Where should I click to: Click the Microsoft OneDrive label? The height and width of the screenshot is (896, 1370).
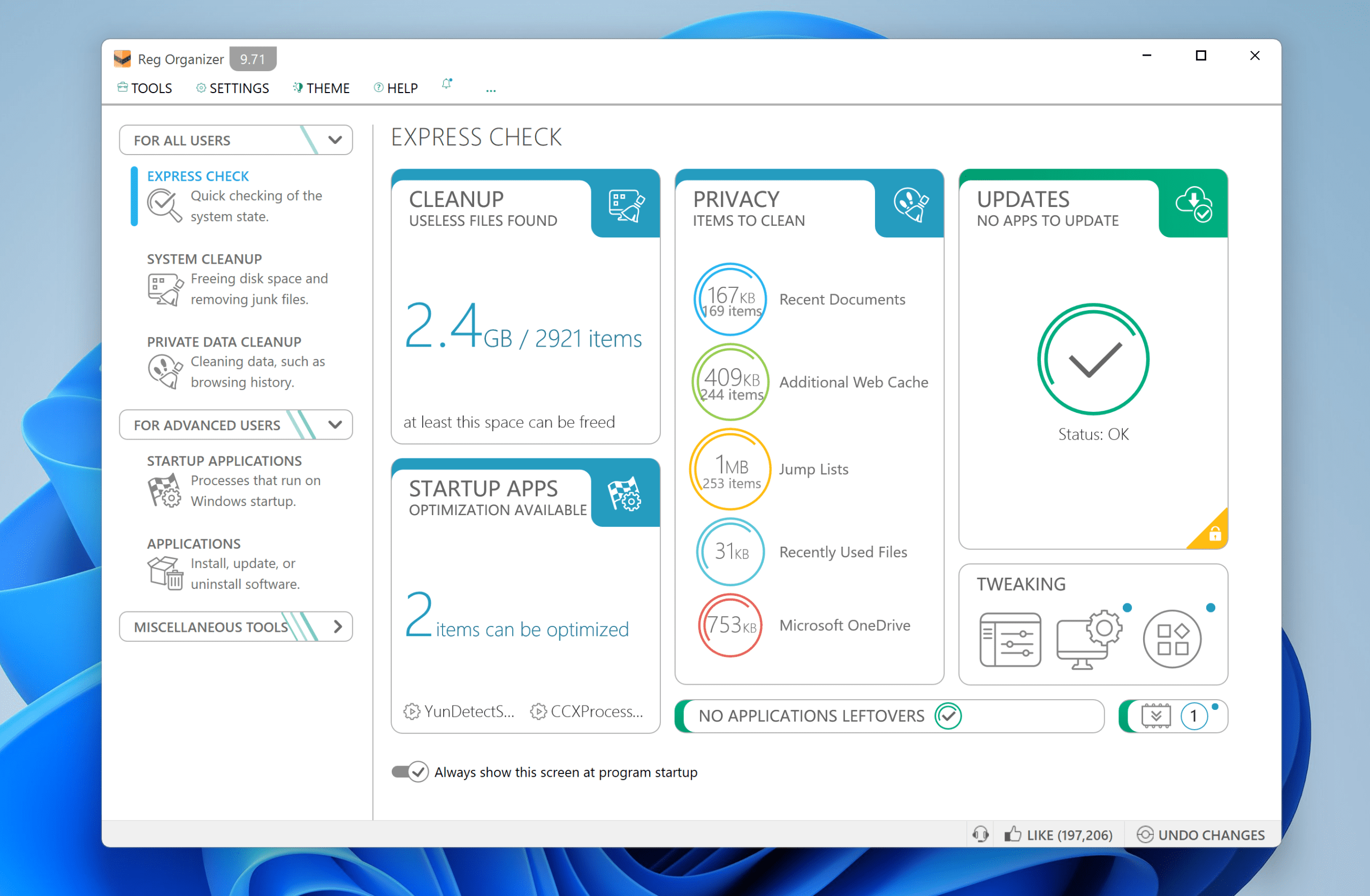coord(845,625)
